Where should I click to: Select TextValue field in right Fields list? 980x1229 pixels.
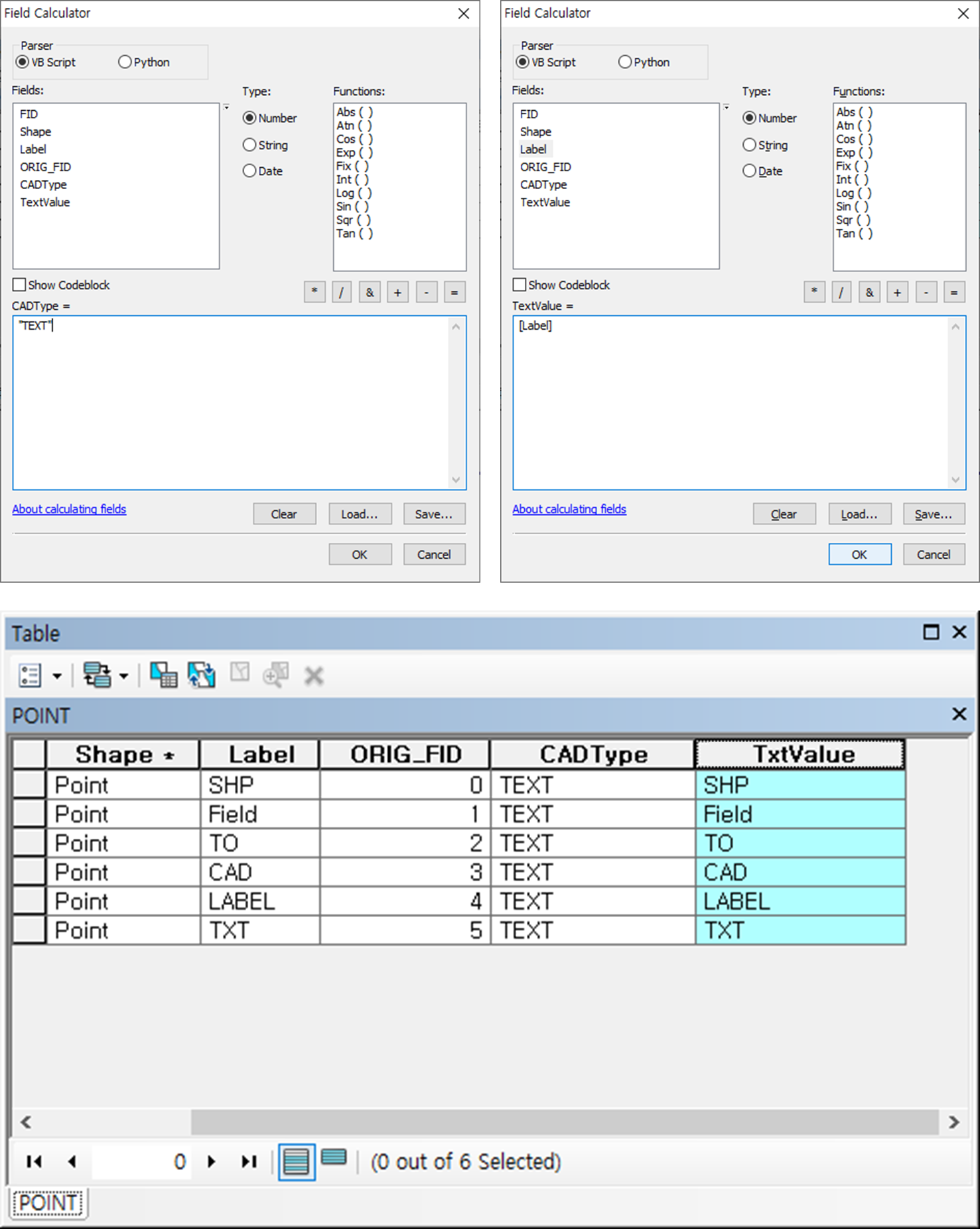545,202
